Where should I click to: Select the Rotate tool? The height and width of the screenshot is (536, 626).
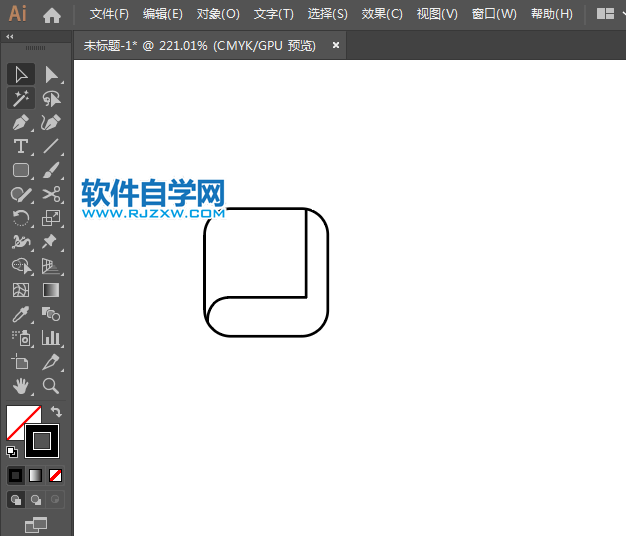pos(21,218)
